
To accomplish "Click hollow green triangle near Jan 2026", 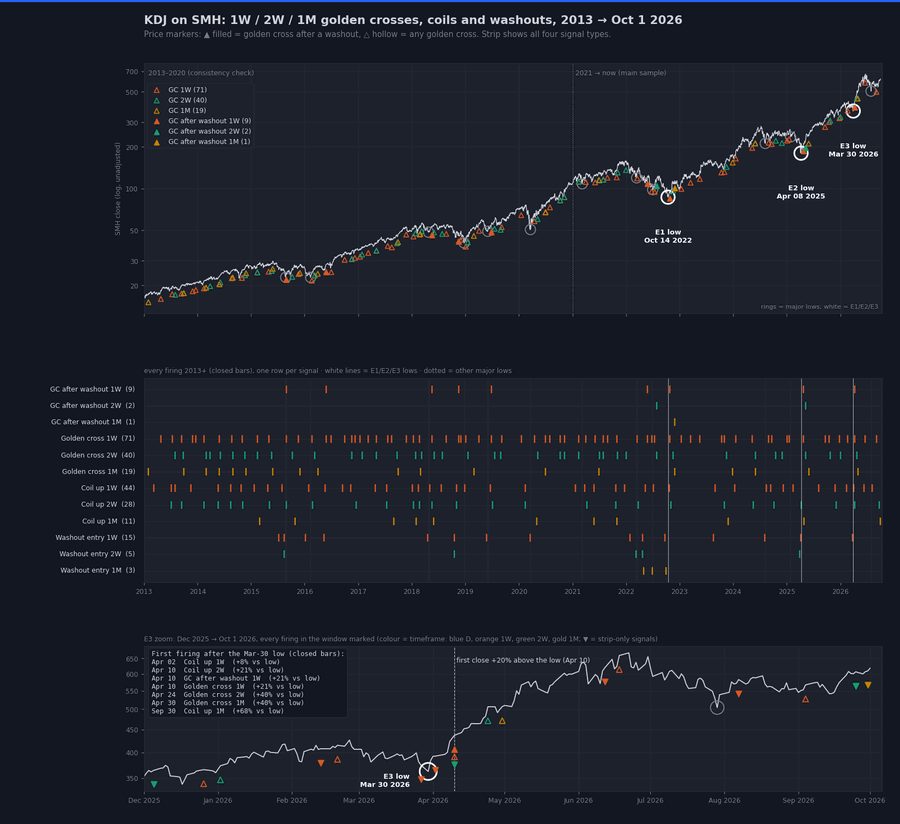I will (220, 780).
